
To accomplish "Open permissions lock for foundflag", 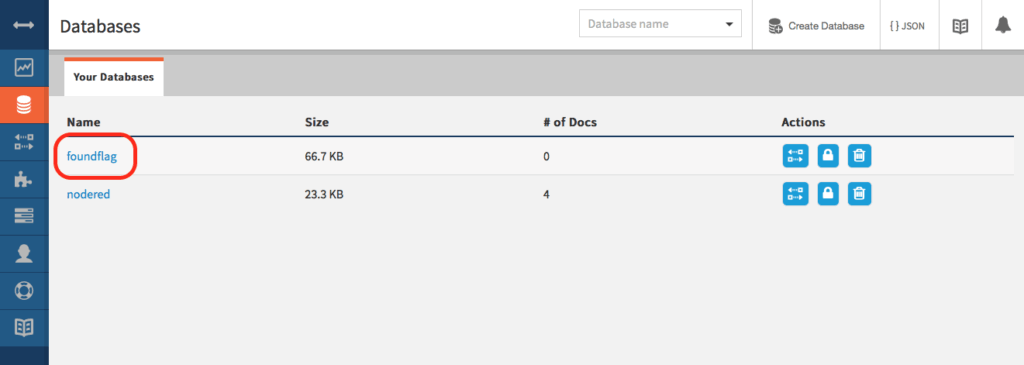I will click(828, 156).
